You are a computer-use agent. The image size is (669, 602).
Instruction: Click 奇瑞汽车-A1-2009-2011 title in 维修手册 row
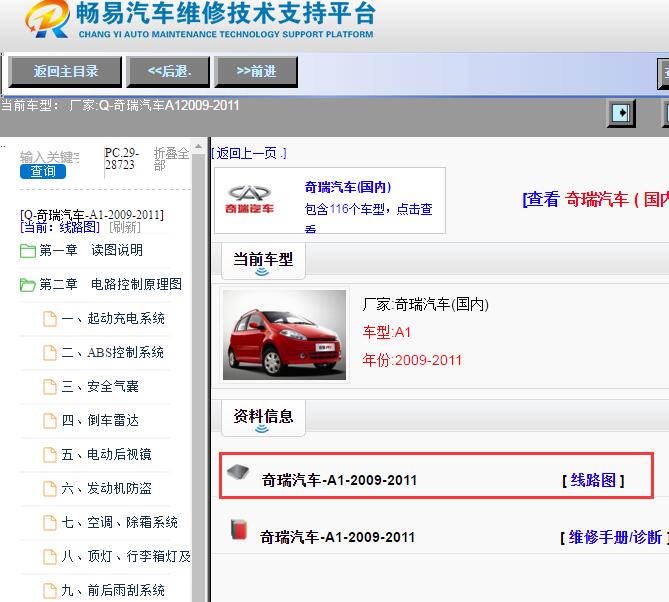pos(337,537)
